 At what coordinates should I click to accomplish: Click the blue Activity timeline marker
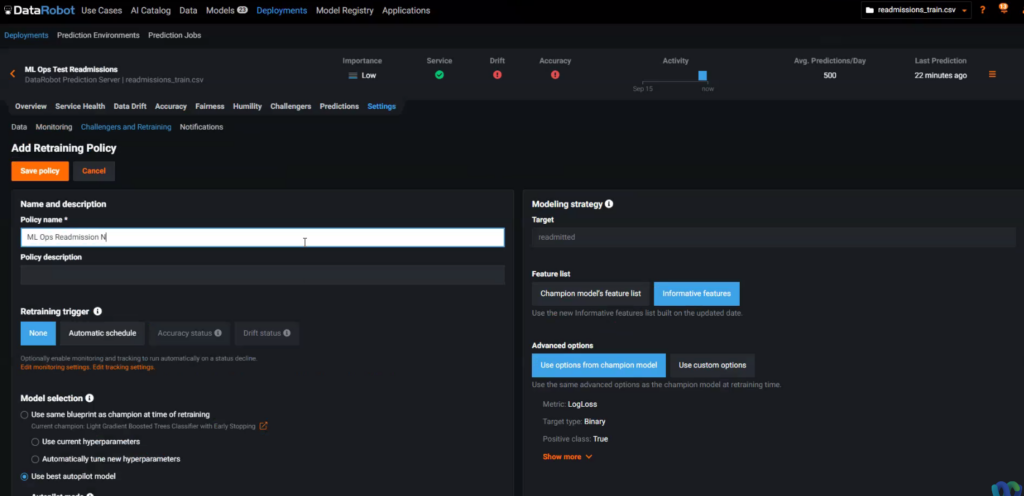coord(702,76)
